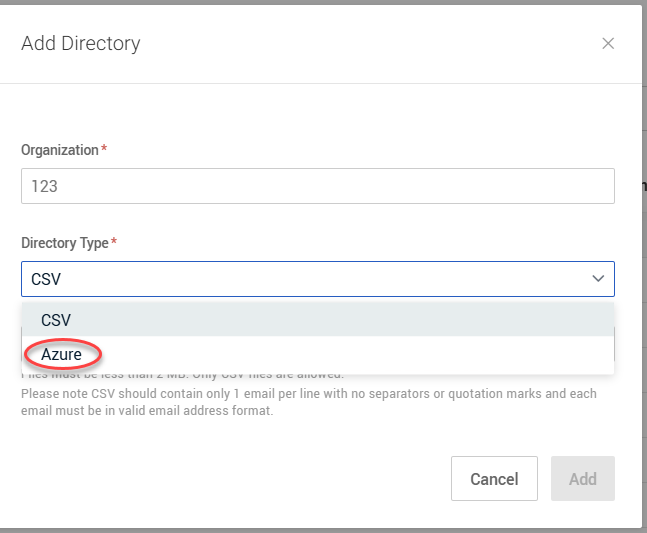Image resolution: width=647 pixels, height=533 pixels.
Task: Click the red asterisk beside Organization
Action: point(104,150)
